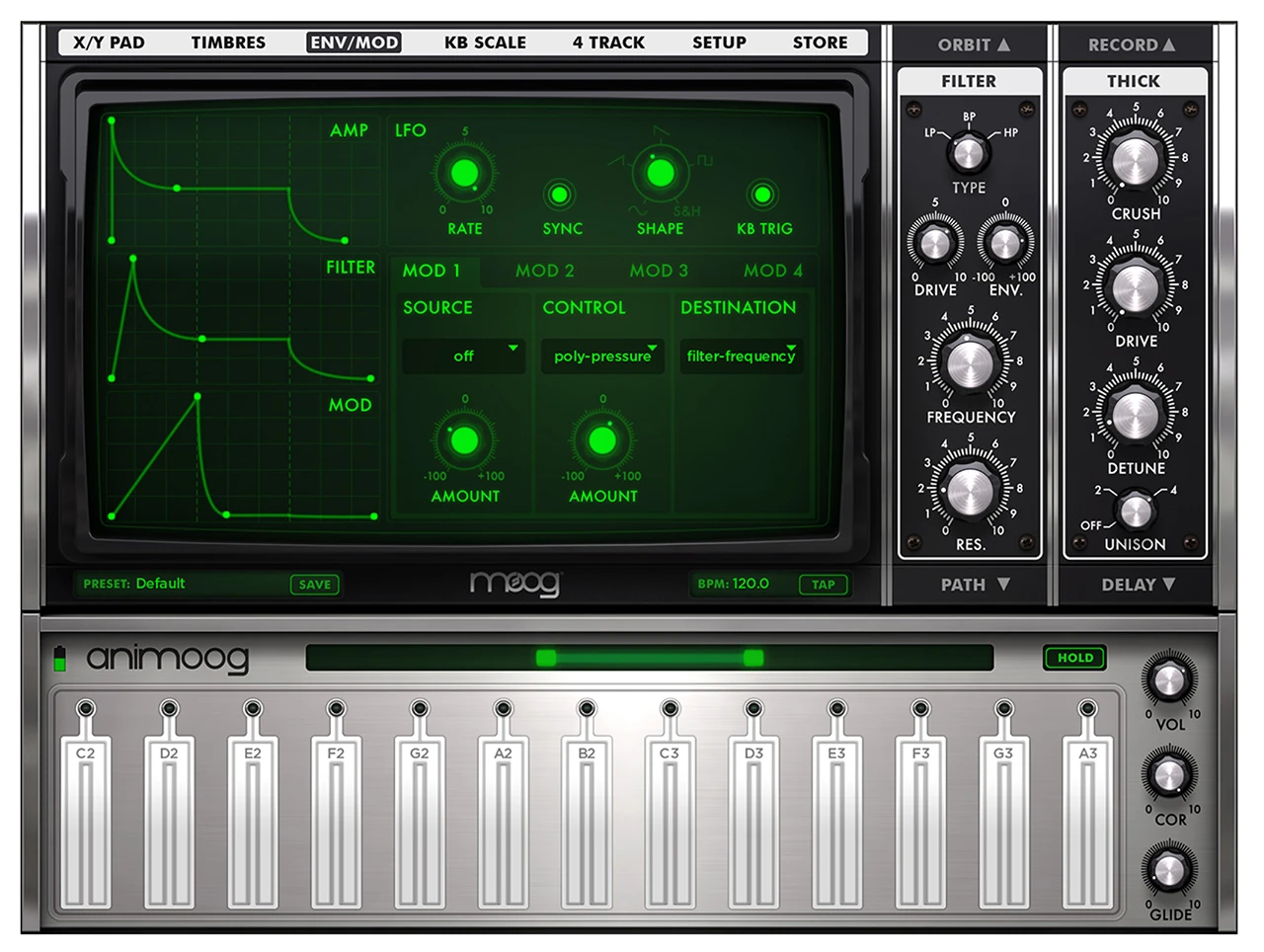Play the C3 key on keyboard
Viewport: 1264px width, 952px height.
[670, 820]
